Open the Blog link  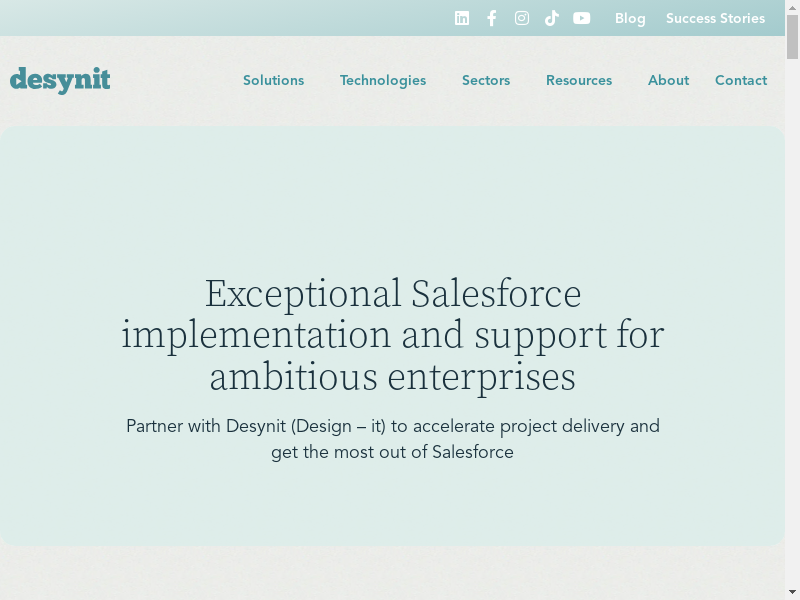630,18
